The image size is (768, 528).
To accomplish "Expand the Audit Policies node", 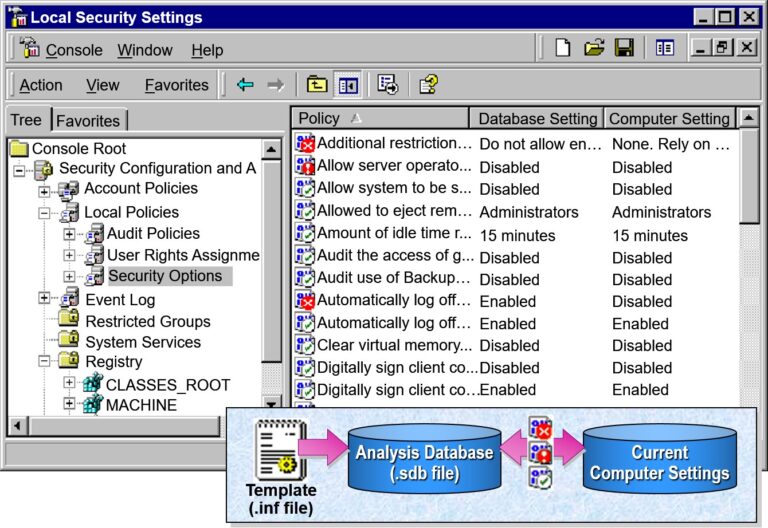I will (69, 234).
